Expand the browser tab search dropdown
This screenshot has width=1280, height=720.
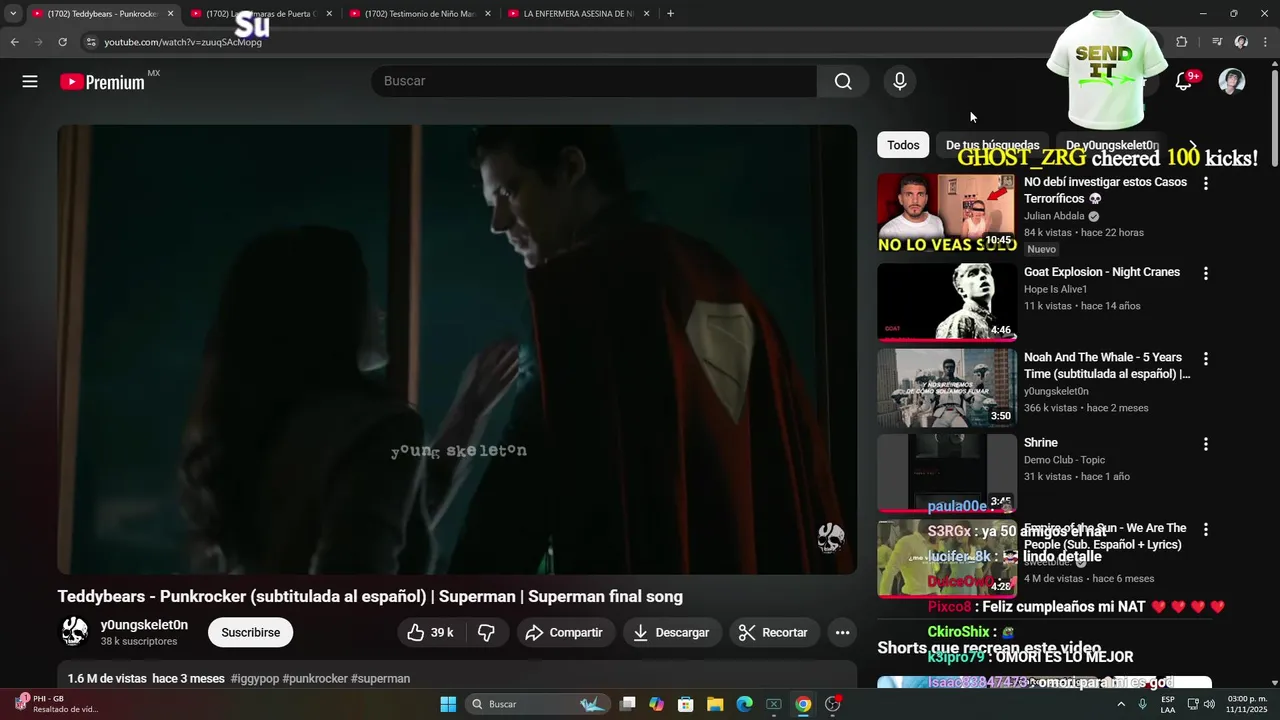tap(13, 14)
